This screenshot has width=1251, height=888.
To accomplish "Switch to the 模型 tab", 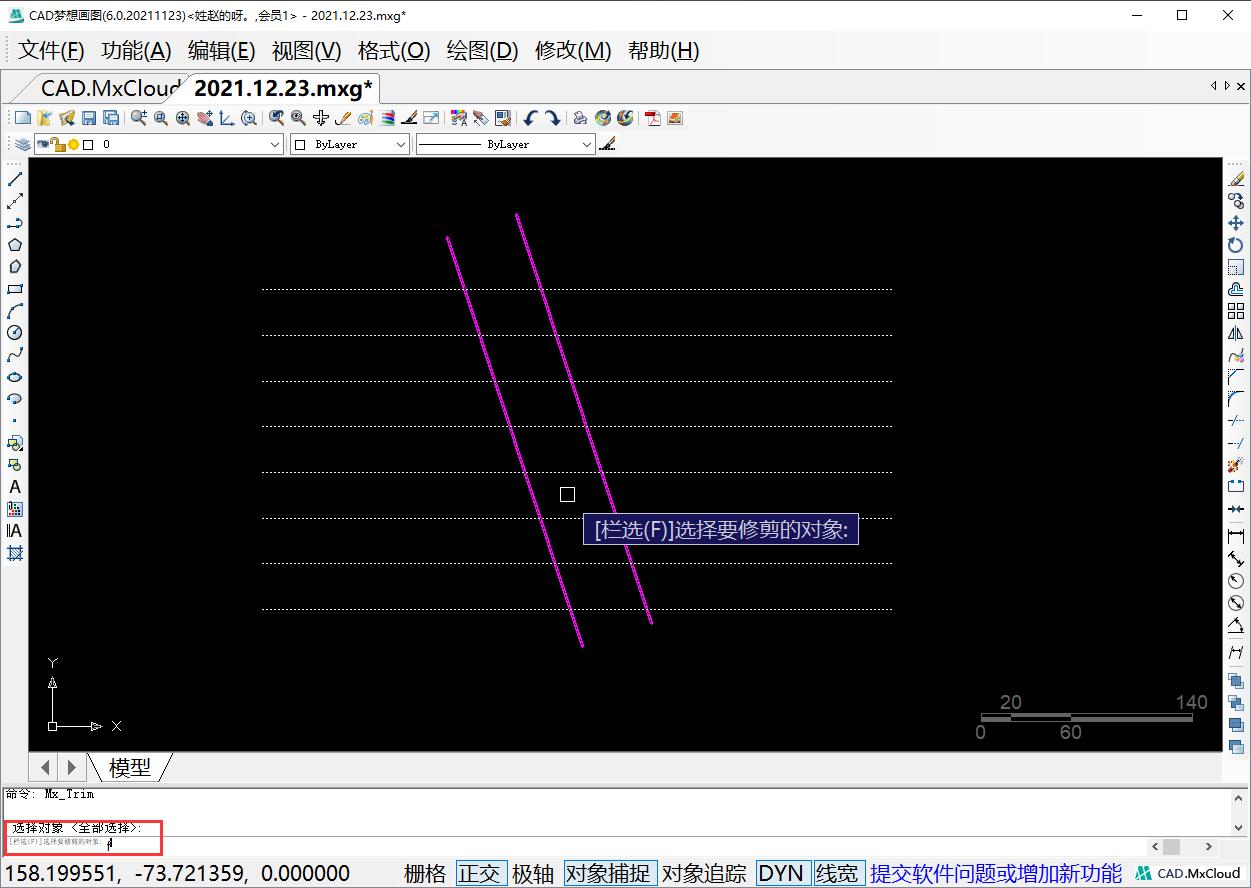I will [x=131, y=767].
